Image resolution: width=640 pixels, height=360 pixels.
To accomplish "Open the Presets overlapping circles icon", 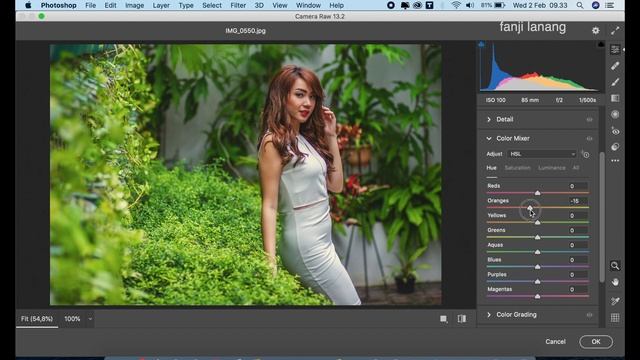I will [x=615, y=147].
